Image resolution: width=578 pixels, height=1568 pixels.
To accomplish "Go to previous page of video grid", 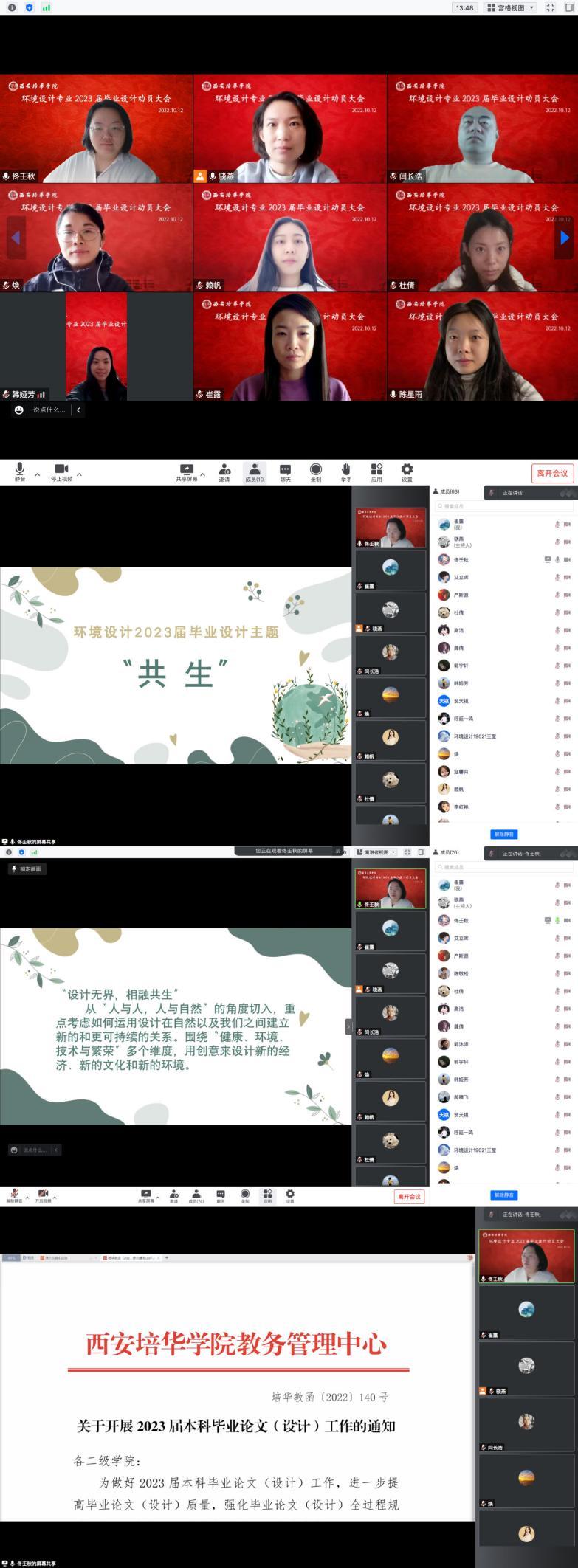I will (15, 238).
